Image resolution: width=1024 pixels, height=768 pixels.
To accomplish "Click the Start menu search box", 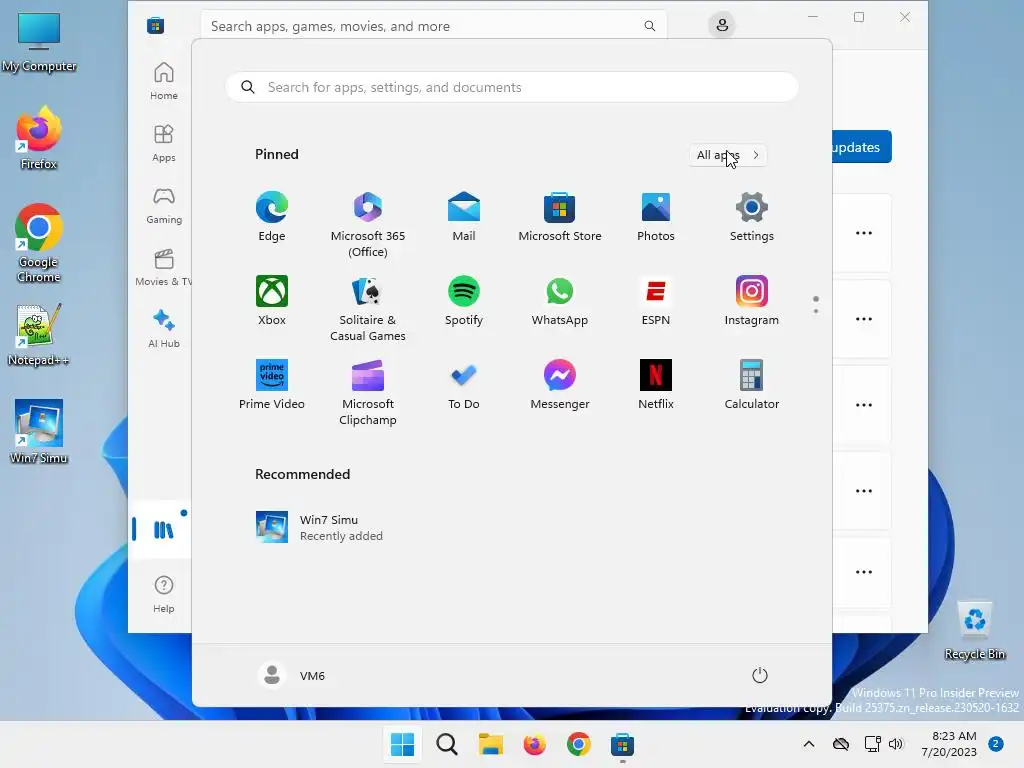I will [x=512, y=88].
